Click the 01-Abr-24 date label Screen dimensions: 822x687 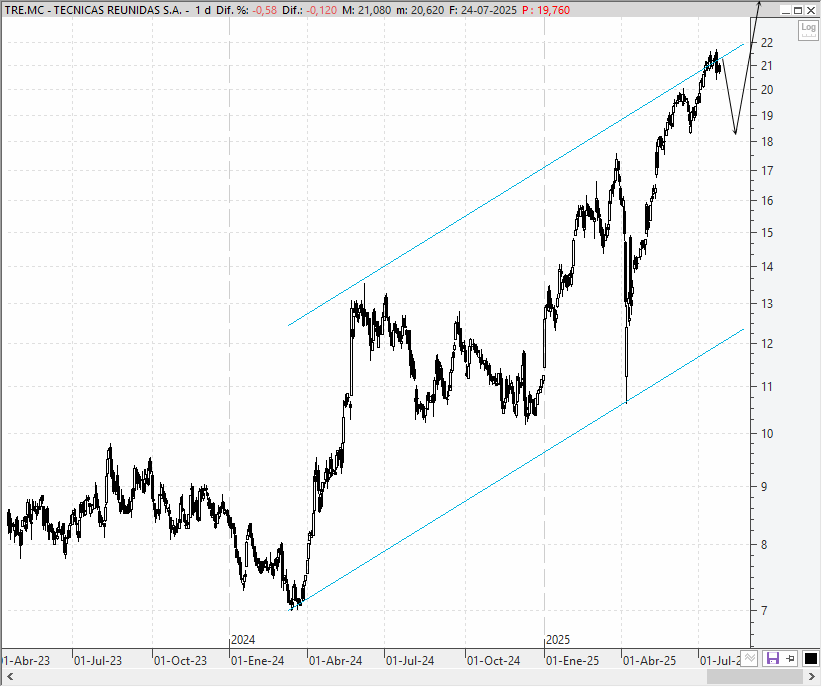click(x=336, y=661)
